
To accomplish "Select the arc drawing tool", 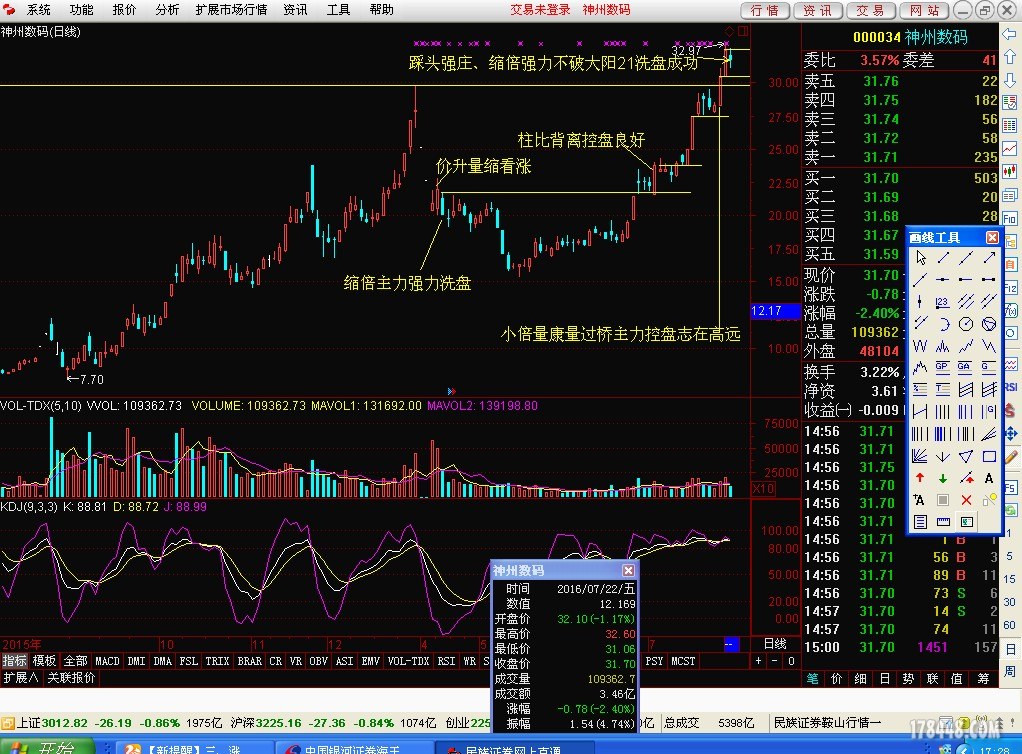I will (943, 324).
